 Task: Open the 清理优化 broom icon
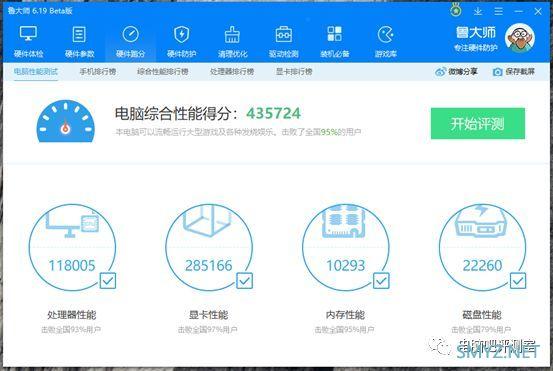(232, 34)
